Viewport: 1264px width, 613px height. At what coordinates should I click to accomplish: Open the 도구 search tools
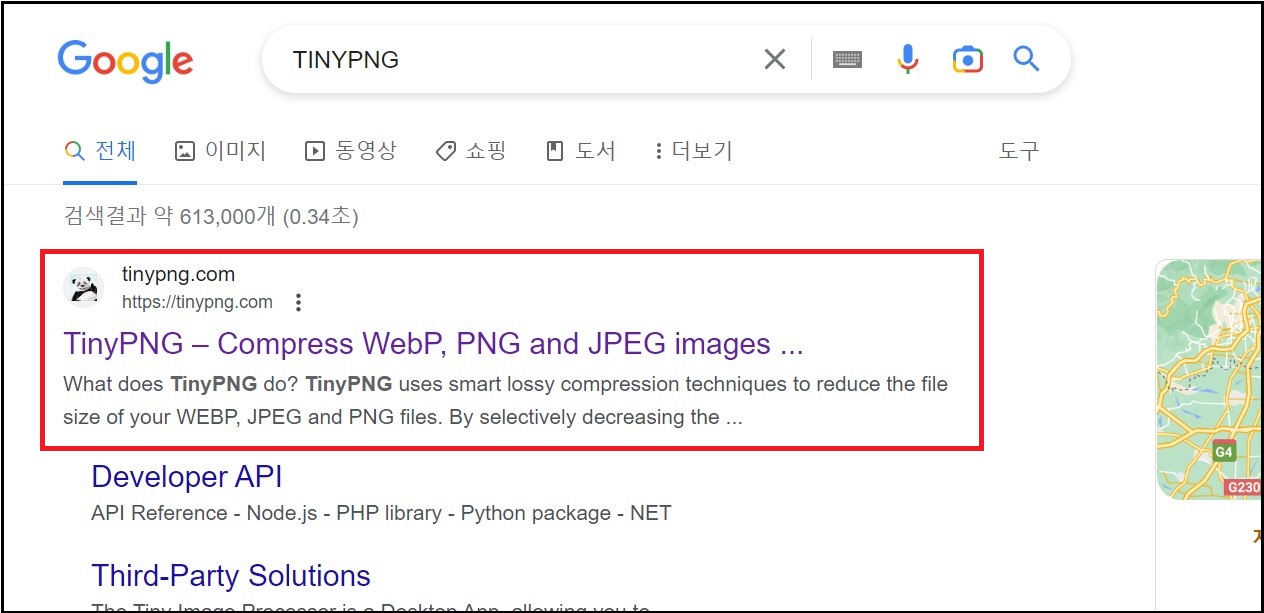1019,151
